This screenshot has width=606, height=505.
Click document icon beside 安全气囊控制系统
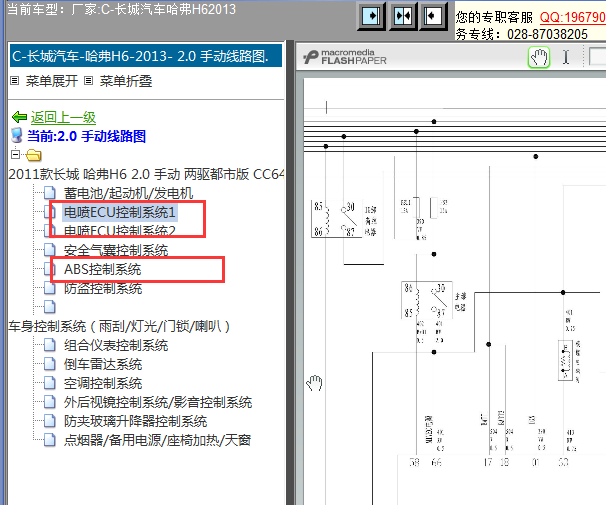click(x=49, y=250)
